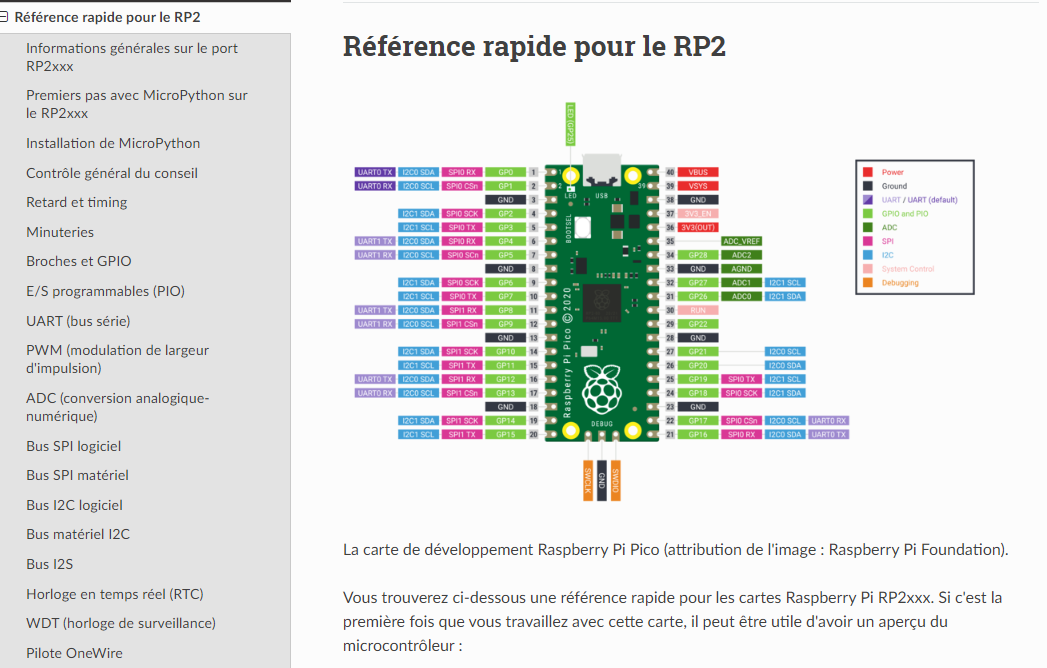The width and height of the screenshot is (1047, 668).
Task: Click the VSYS pin 39 label
Action: pos(698,186)
